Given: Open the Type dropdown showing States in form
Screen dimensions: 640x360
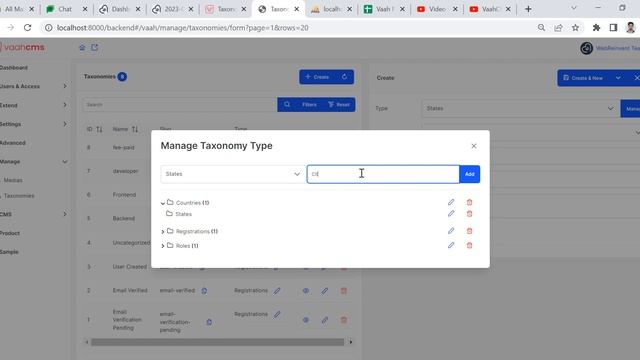Looking at the screenshot, I should [520, 109].
